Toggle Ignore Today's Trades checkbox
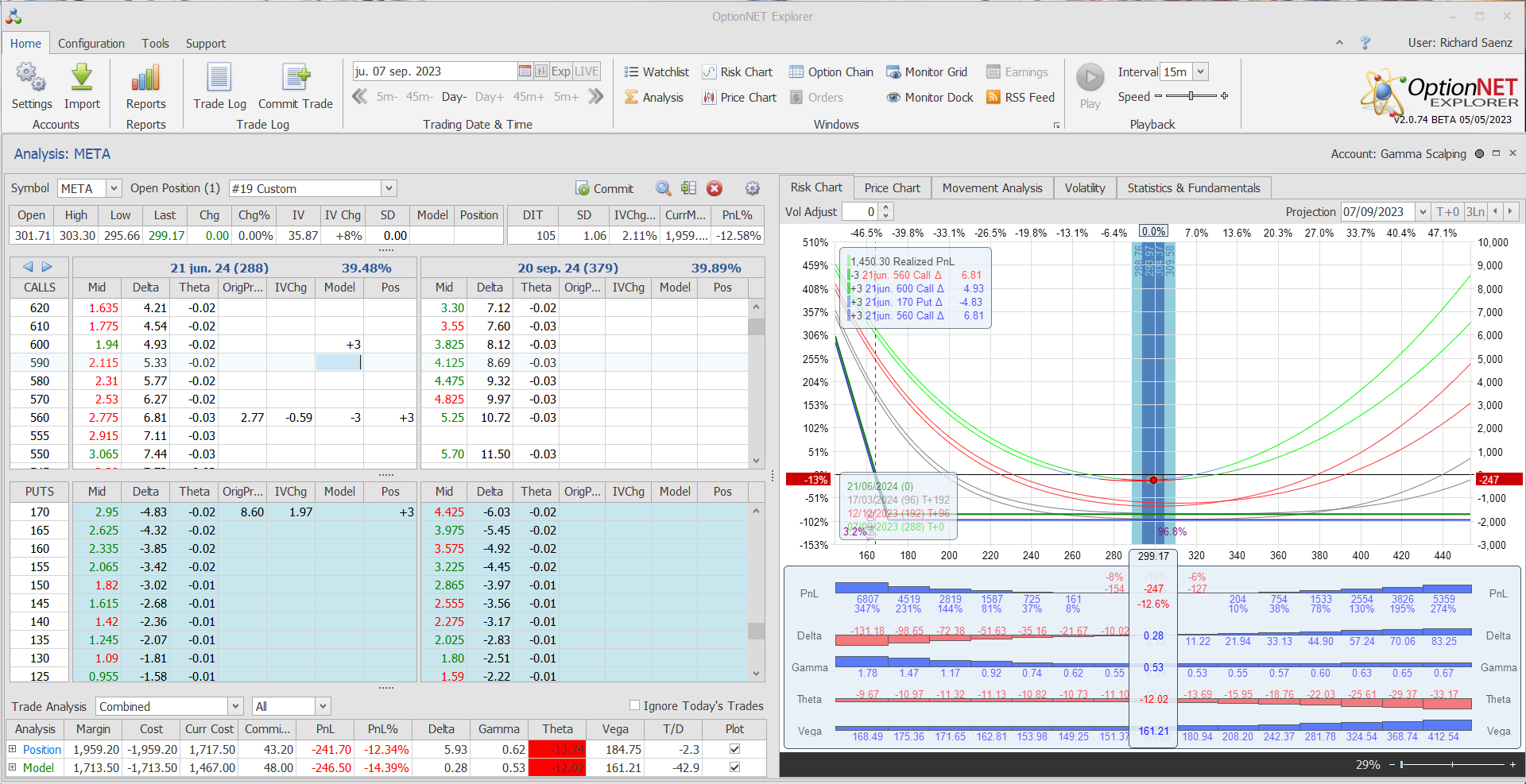Viewport: 1526px width, 784px height. pos(634,705)
